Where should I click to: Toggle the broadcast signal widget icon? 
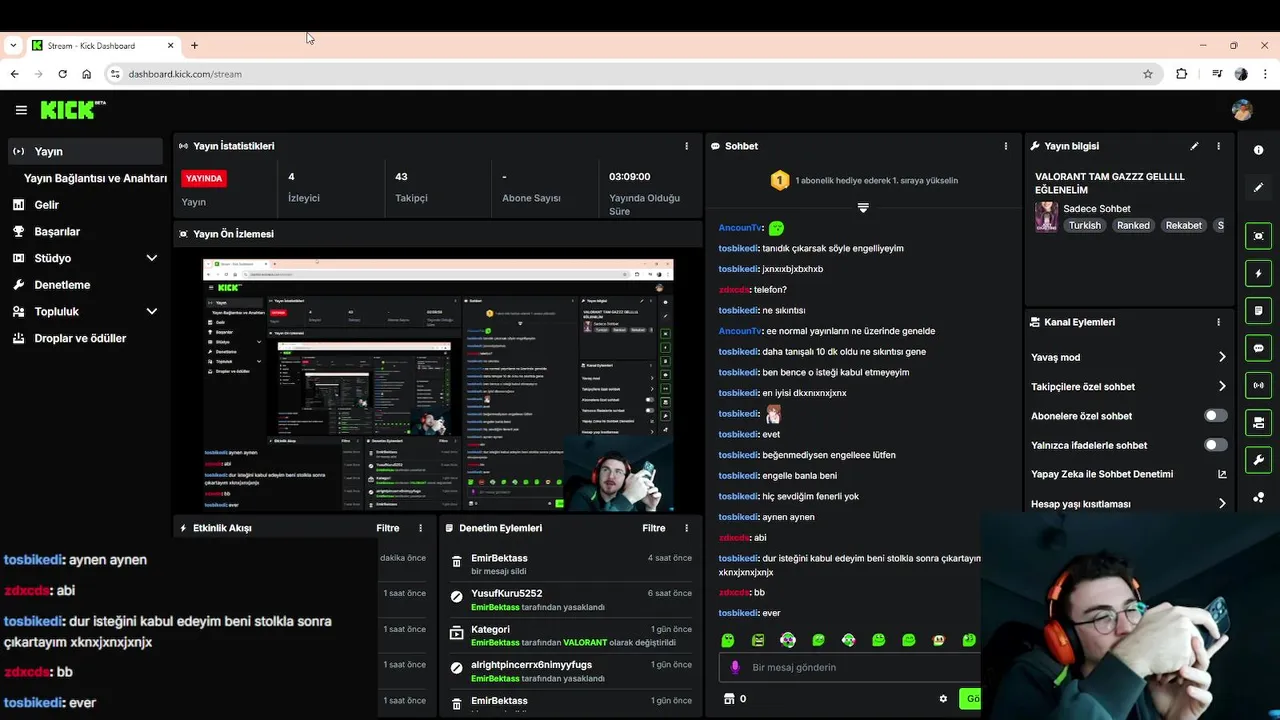(1258, 385)
